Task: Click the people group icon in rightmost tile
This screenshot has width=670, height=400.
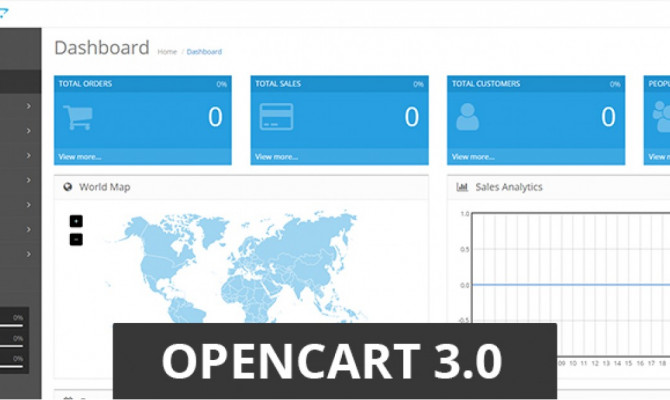Action: coord(661,118)
